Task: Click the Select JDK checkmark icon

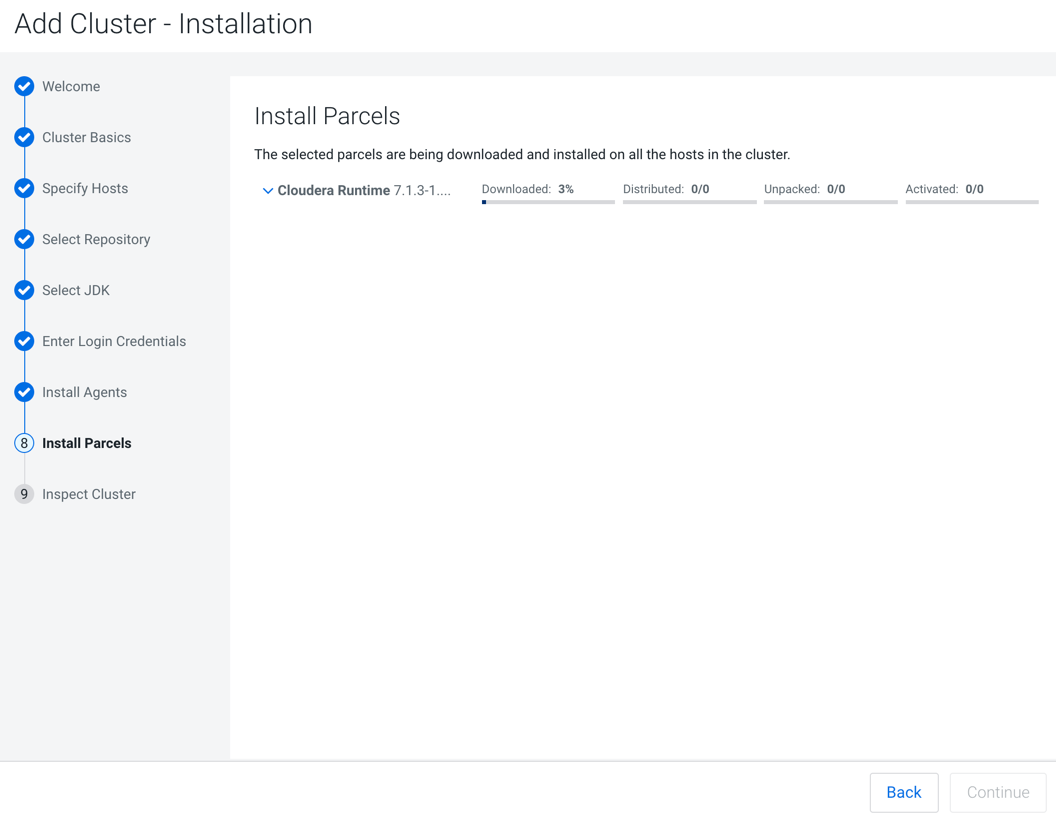Action: coord(24,291)
